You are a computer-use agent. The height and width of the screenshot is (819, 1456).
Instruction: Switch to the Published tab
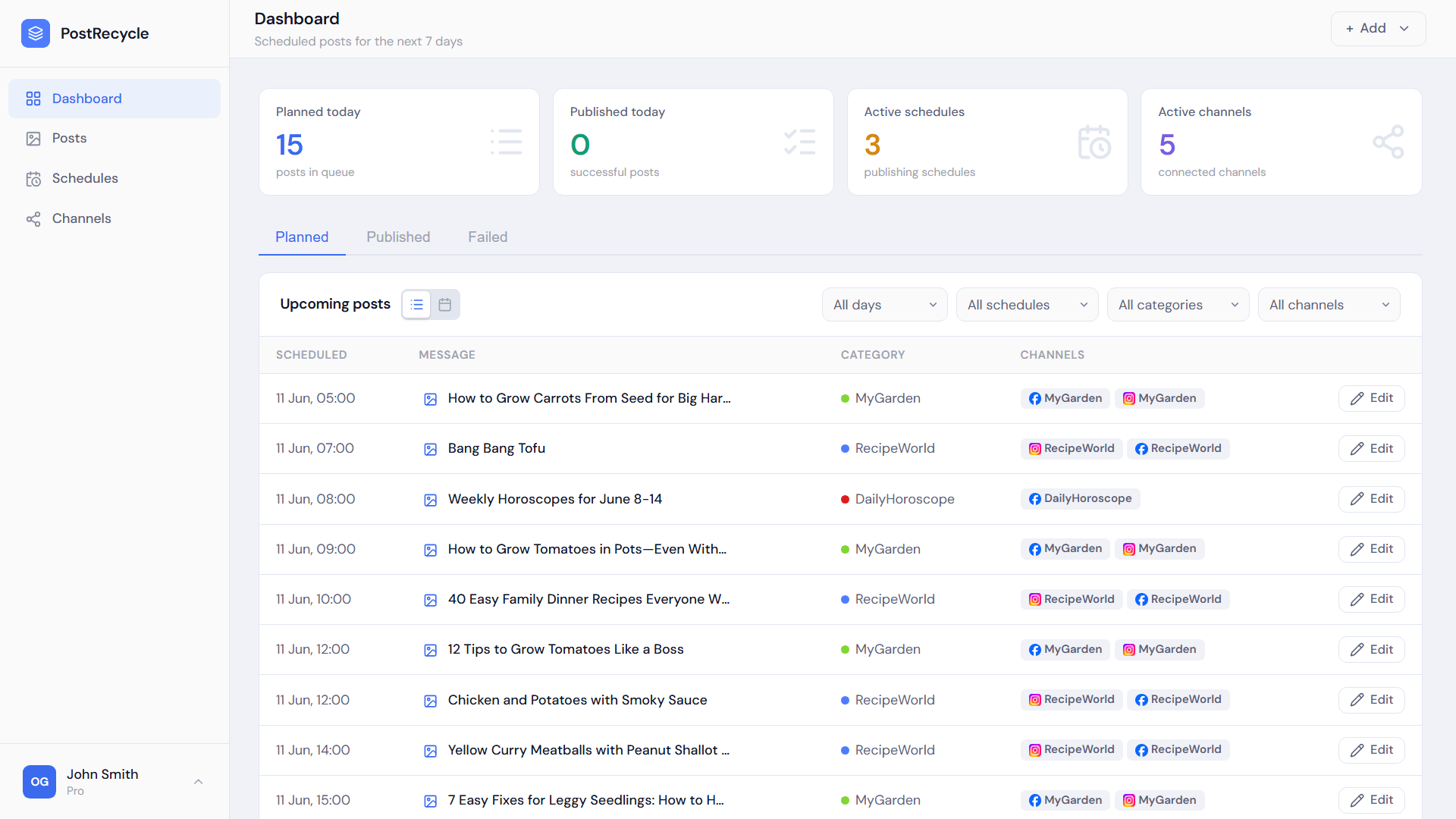tap(398, 237)
